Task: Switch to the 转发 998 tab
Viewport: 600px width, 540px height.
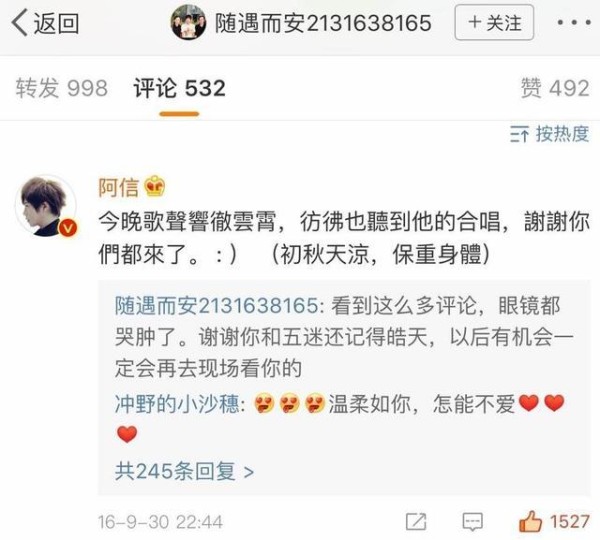Action: (62, 88)
